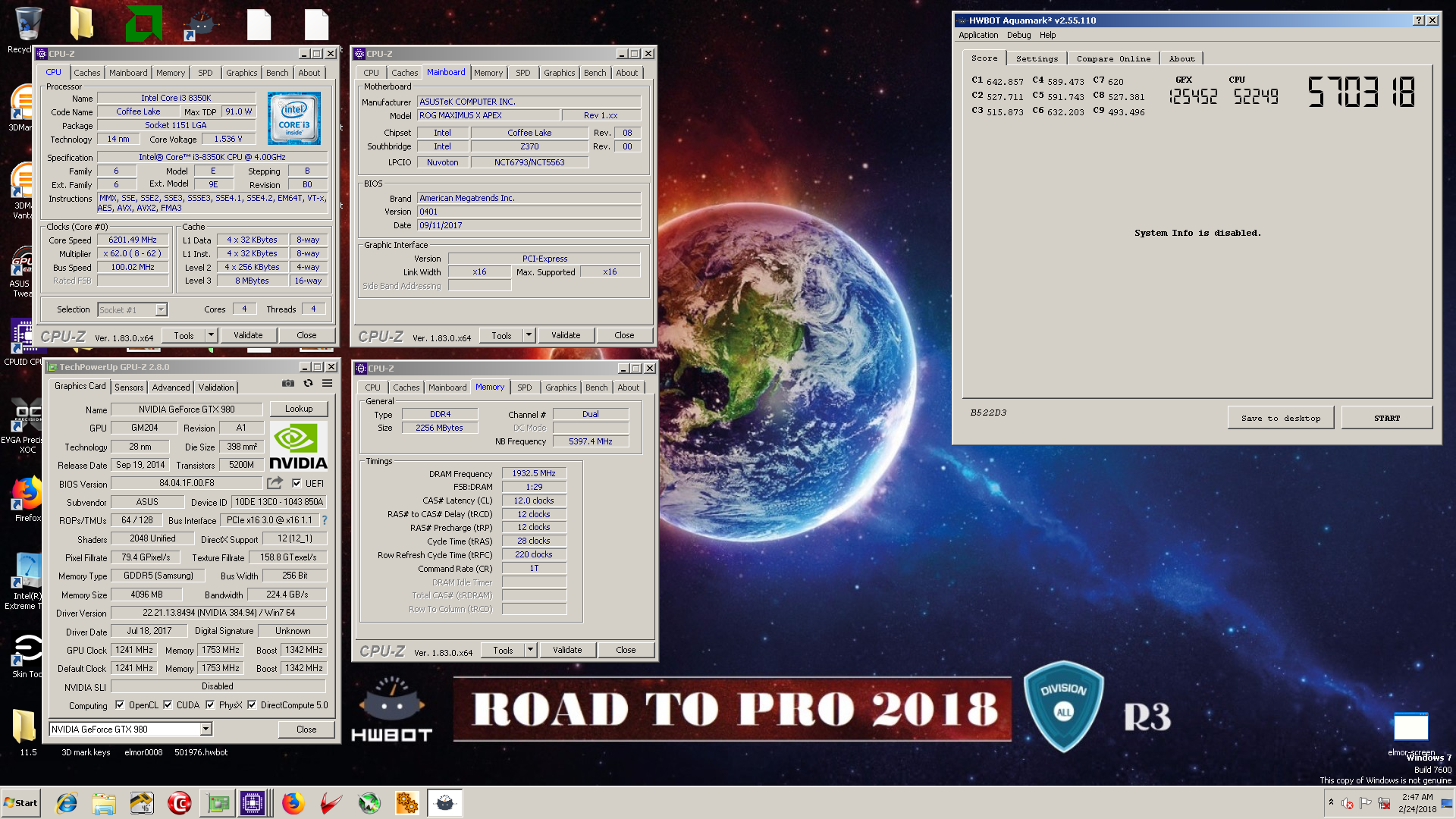Switch to GPU-Z via the green card taskbar icon
Image resolution: width=1456 pixels, height=819 pixels.
[218, 803]
